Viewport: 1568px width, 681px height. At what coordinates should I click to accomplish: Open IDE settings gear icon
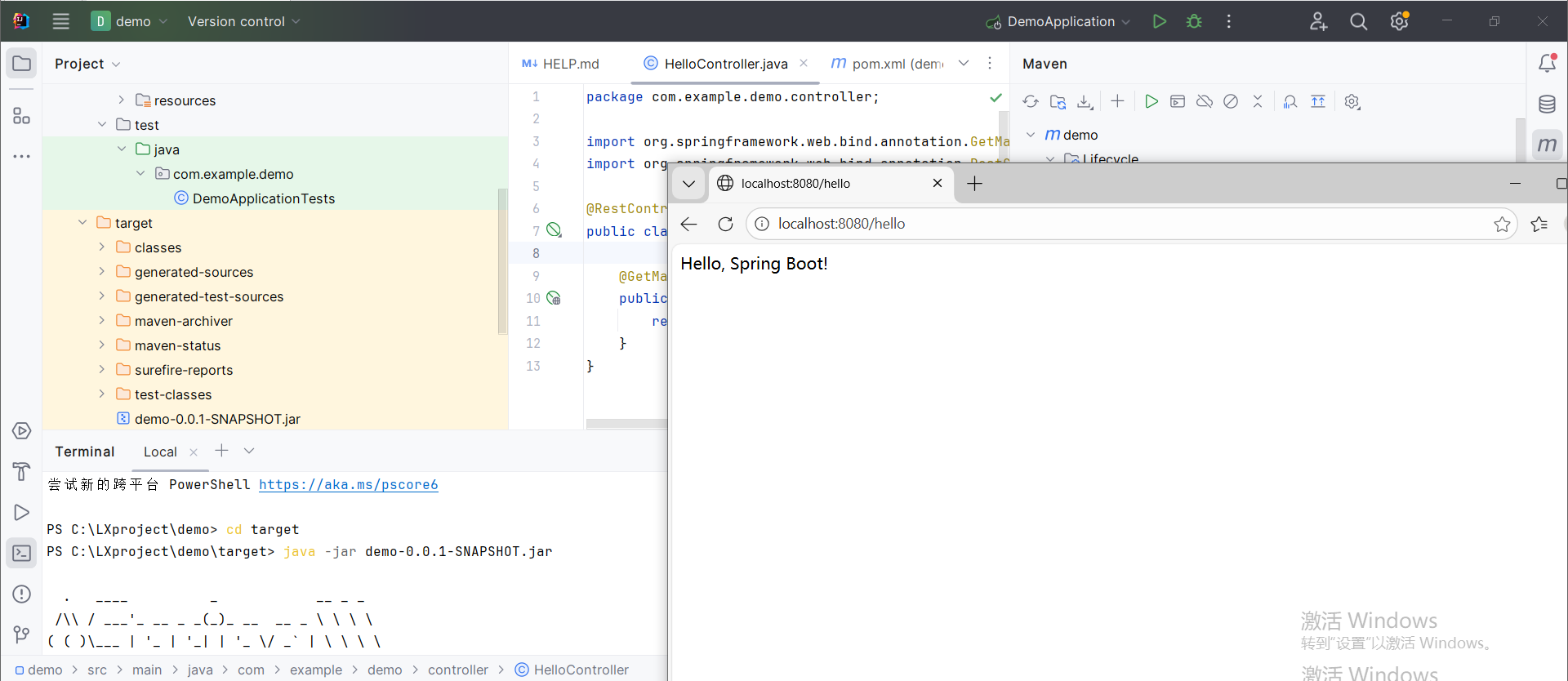point(1400,21)
